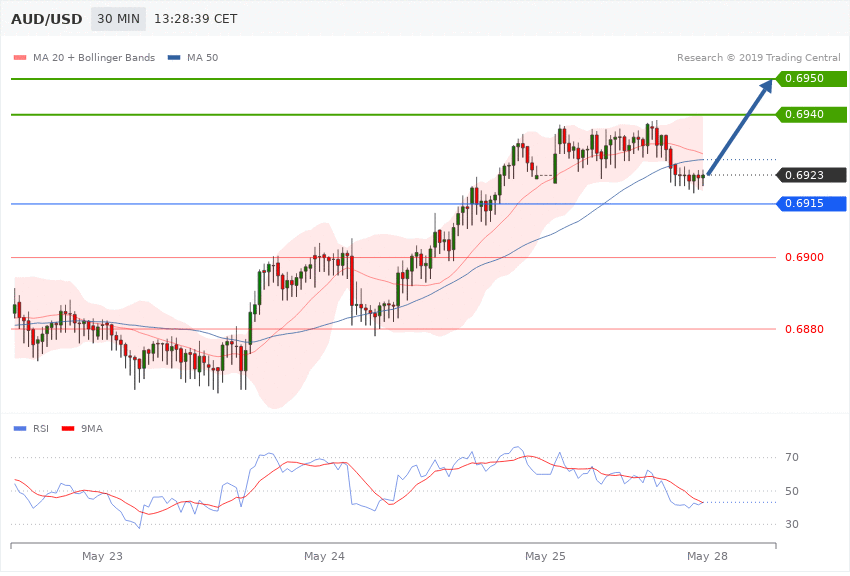
Task: Click the May 25 date label
Action: tap(545, 556)
